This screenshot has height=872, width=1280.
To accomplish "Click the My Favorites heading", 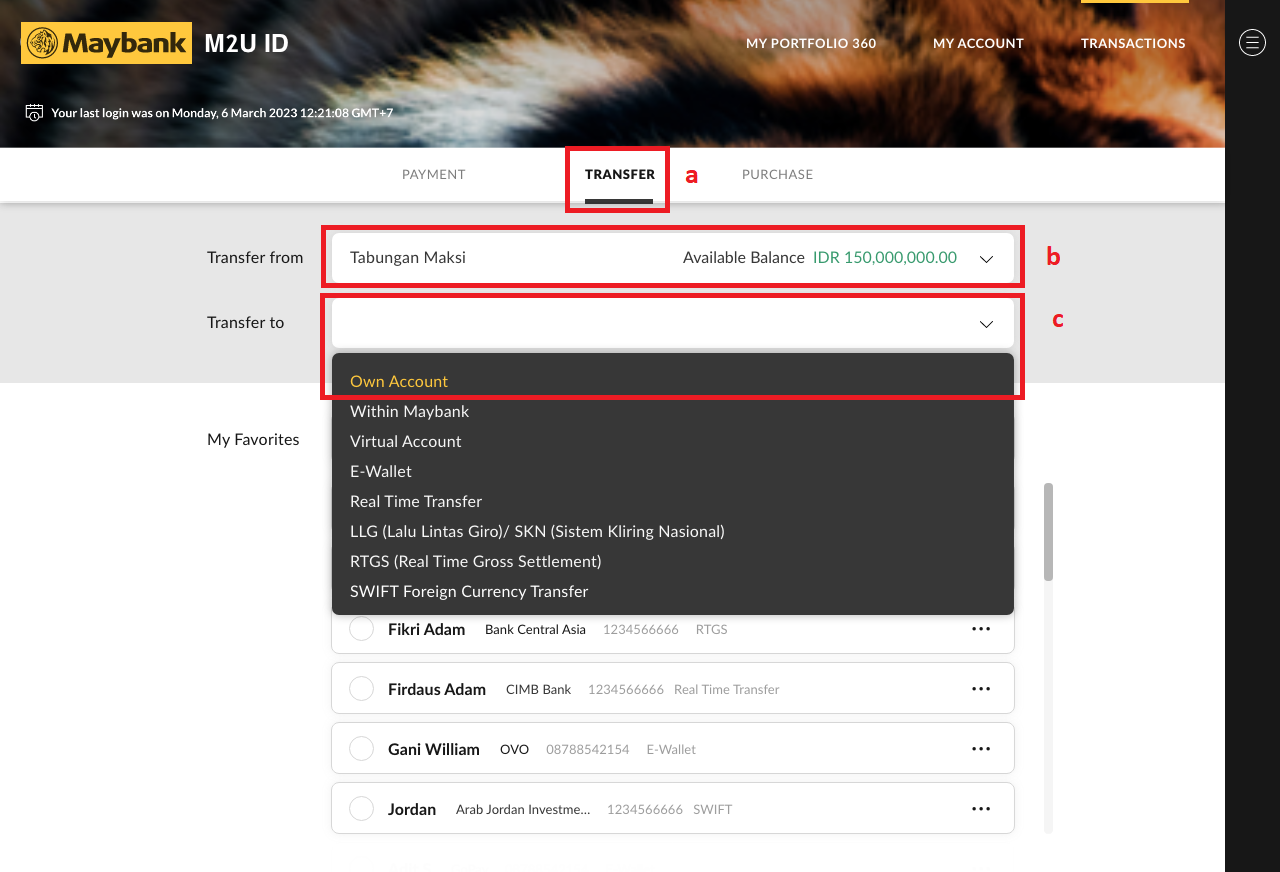I will tap(253, 439).
